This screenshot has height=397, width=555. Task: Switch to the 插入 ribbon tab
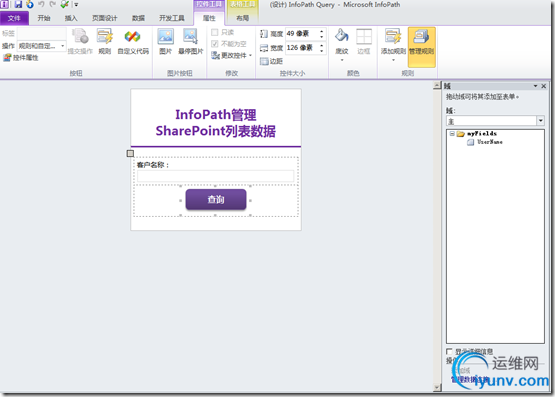pos(71,18)
